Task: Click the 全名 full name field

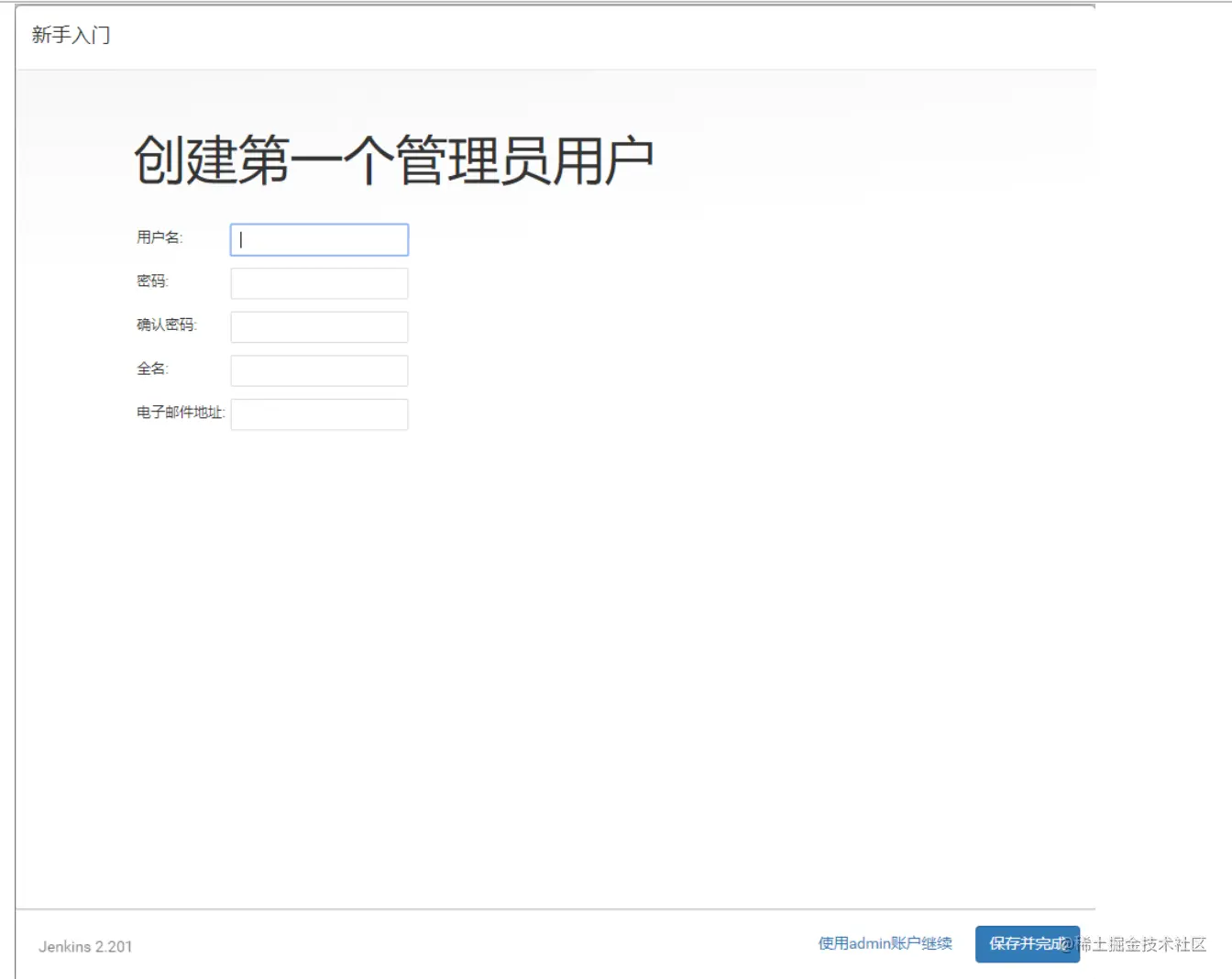Action: click(319, 371)
